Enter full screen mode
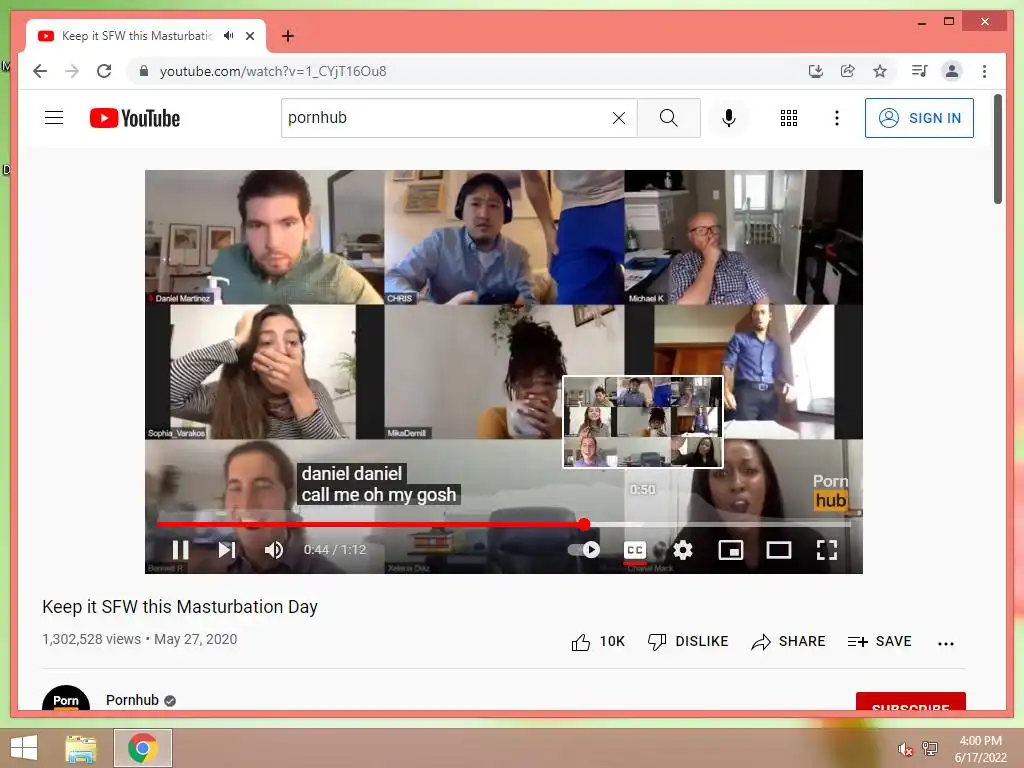1024x768 pixels. pos(827,550)
